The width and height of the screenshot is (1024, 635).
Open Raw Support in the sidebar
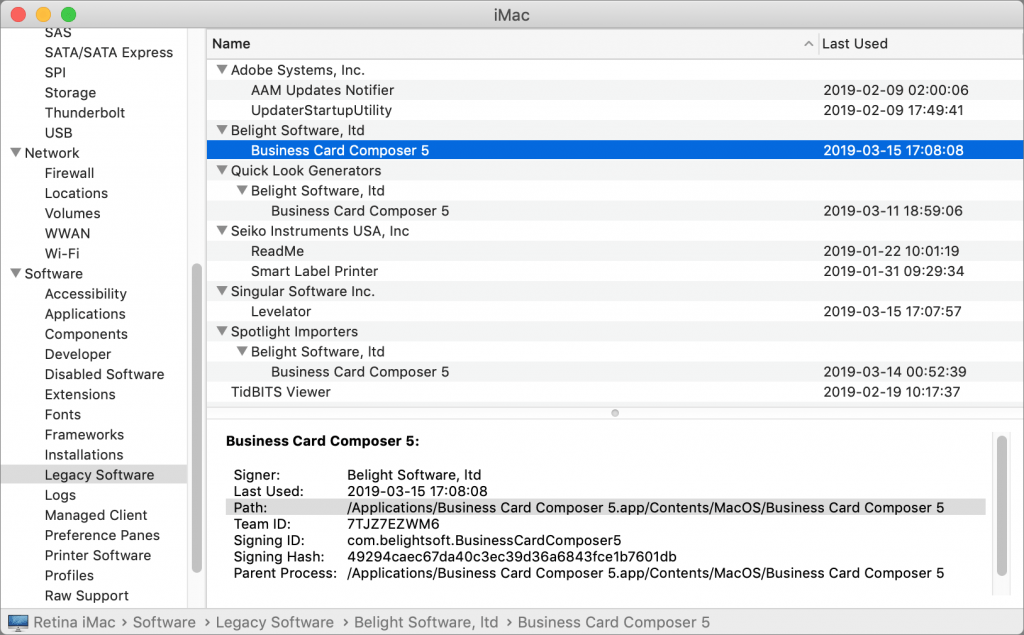click(86, 596)
